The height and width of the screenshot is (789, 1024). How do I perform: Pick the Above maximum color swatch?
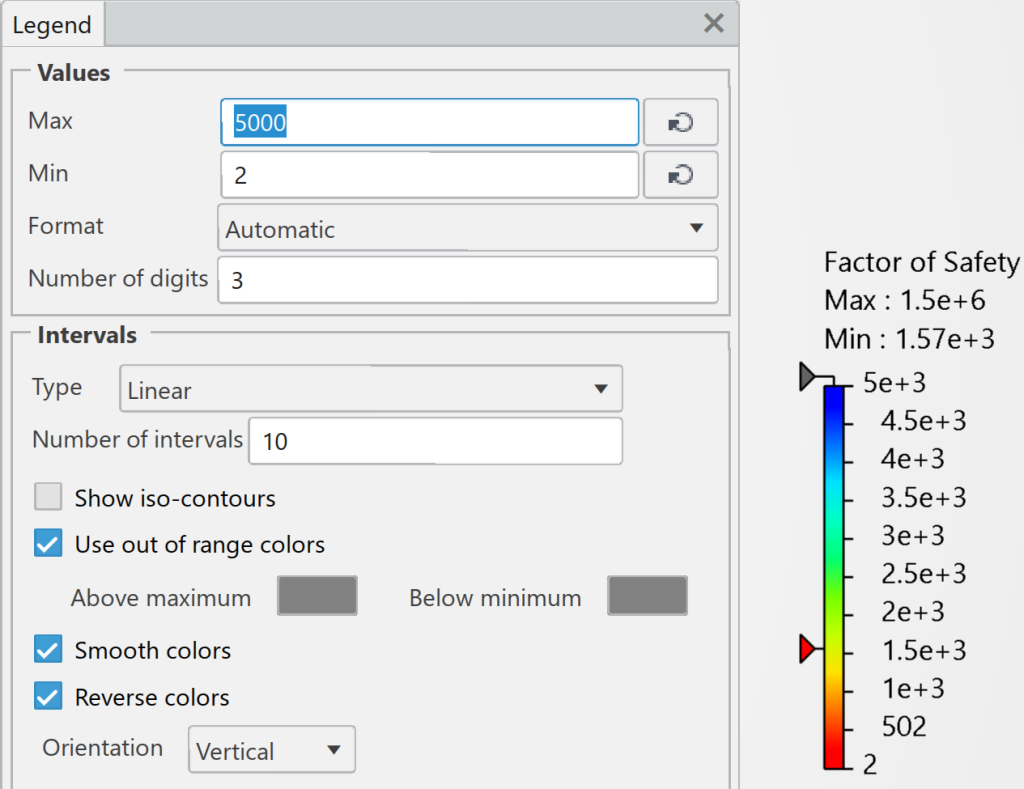coord(317,596)
